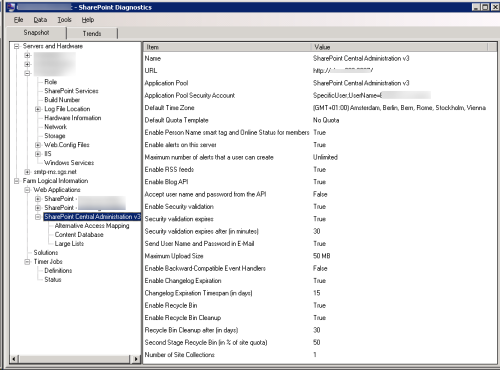Select Alternative Access Mapping item
This screenshot has height=370, width=500.
coord(92,226)
